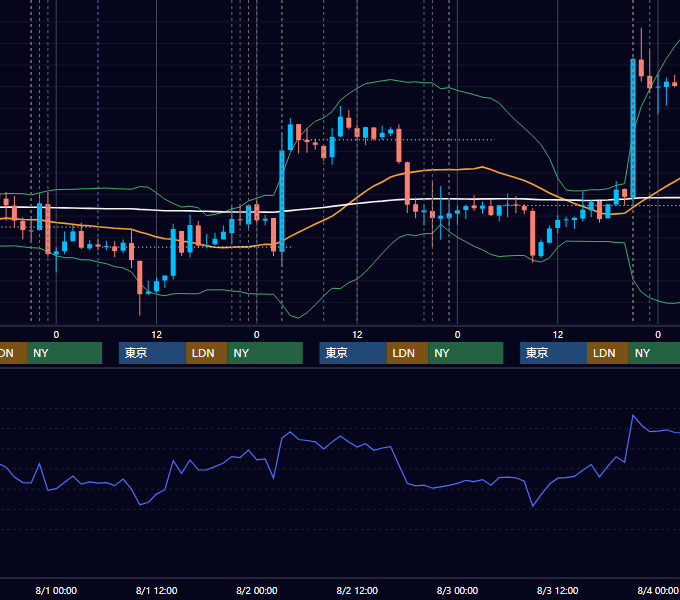This screenshot has width=680, height=600.
Task: Click the 8/3 00:00 date label
Action: pyautogui.click(x=457, y=590)
